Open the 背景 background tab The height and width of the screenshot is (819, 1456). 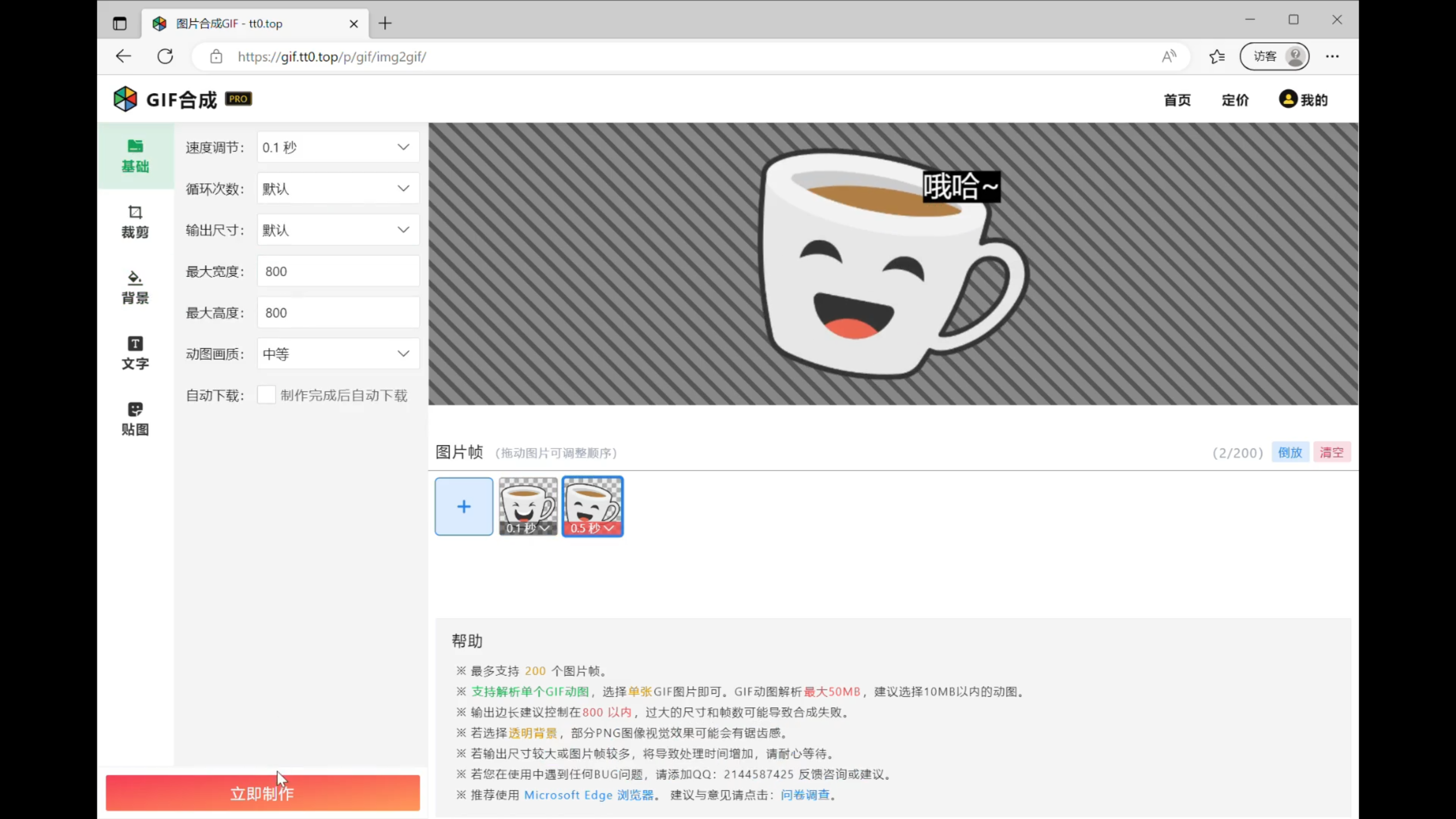[135, 287]
